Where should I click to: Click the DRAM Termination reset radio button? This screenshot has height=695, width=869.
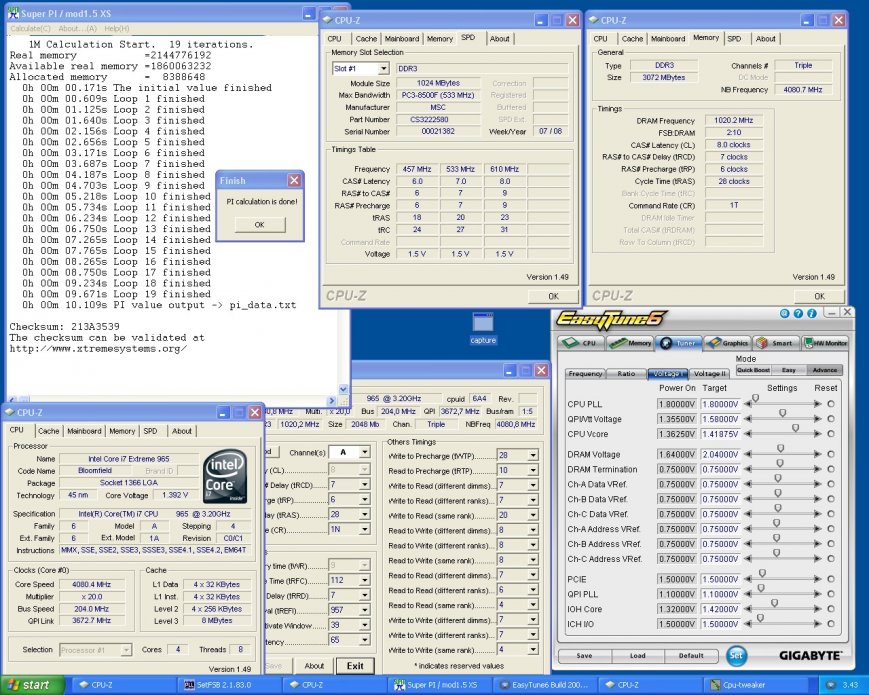(x=831, y=469)
